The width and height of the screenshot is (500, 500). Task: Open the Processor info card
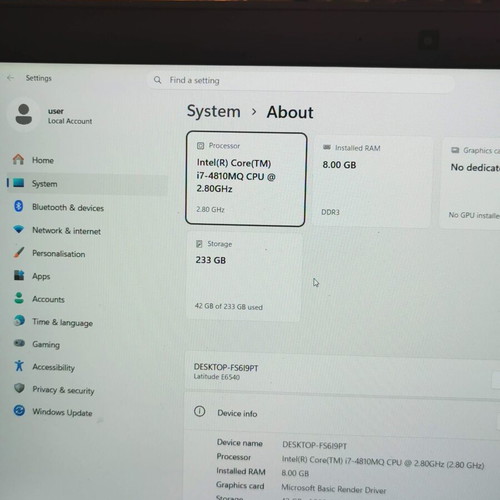[246, 179]
